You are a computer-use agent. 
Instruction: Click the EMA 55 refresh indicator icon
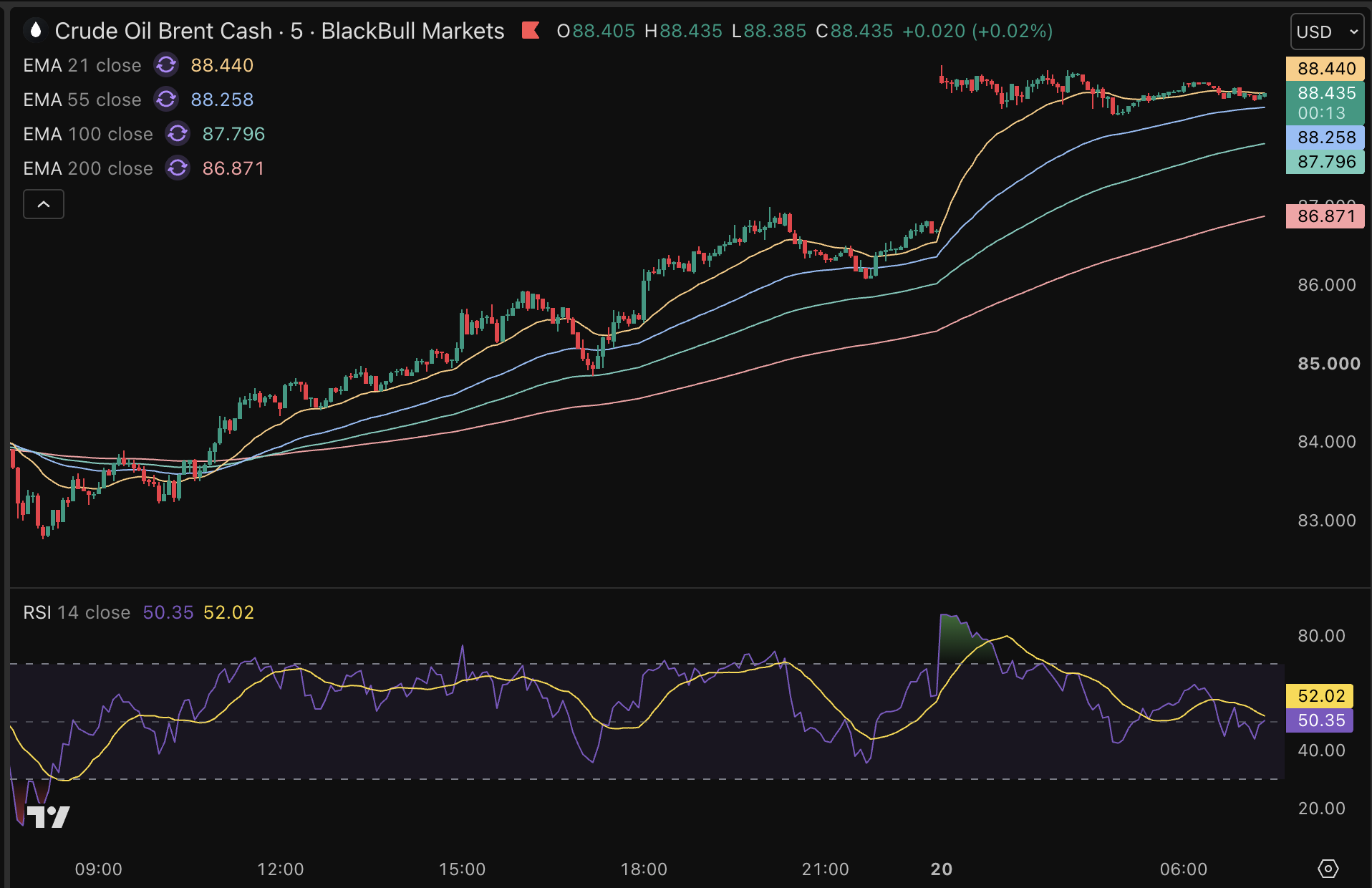[x=166, y=100]
